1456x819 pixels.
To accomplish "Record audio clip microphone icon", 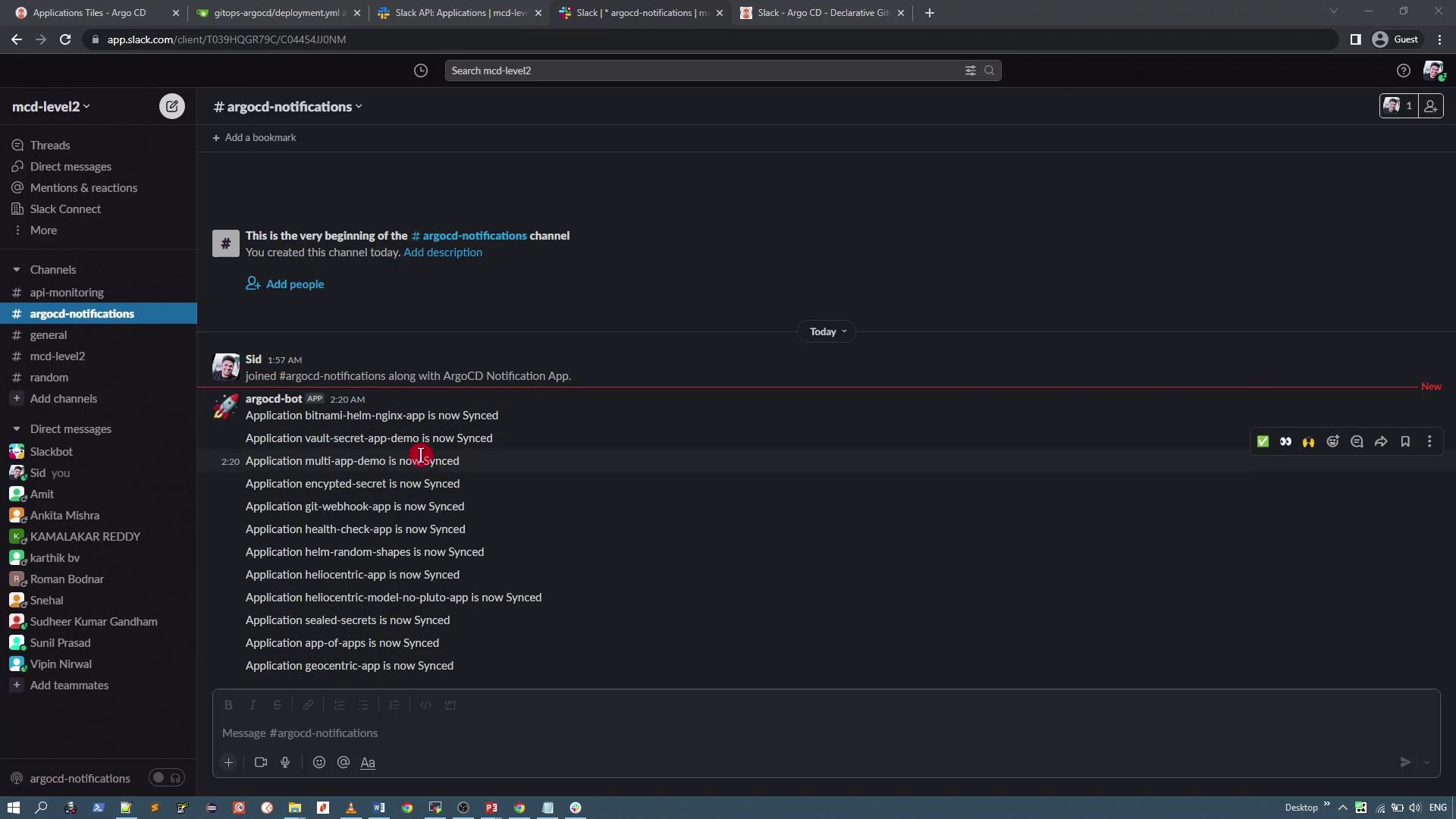I will point(285,762).
